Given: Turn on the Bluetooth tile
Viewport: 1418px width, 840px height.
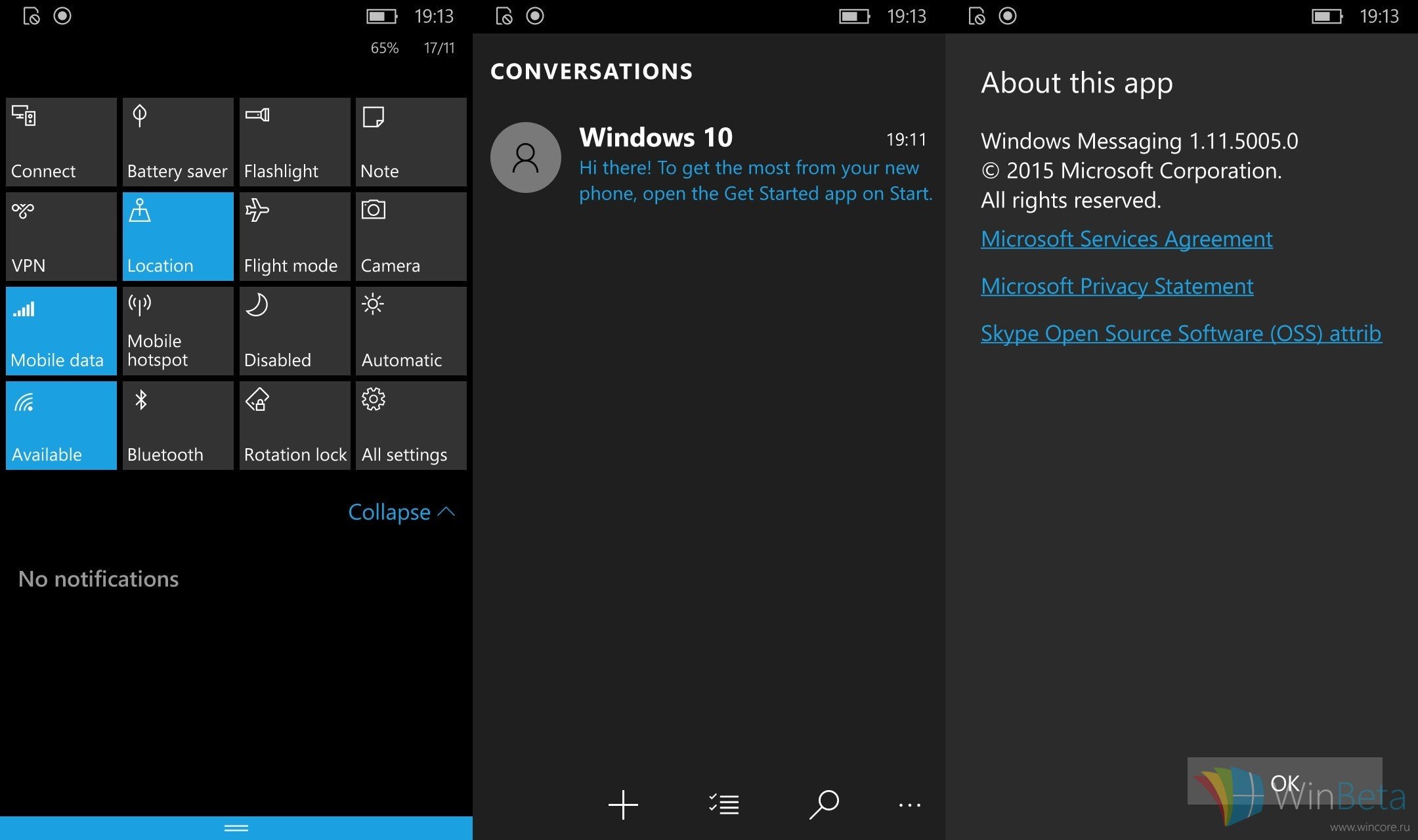Looking at the screenshot, I should [178, 426].
